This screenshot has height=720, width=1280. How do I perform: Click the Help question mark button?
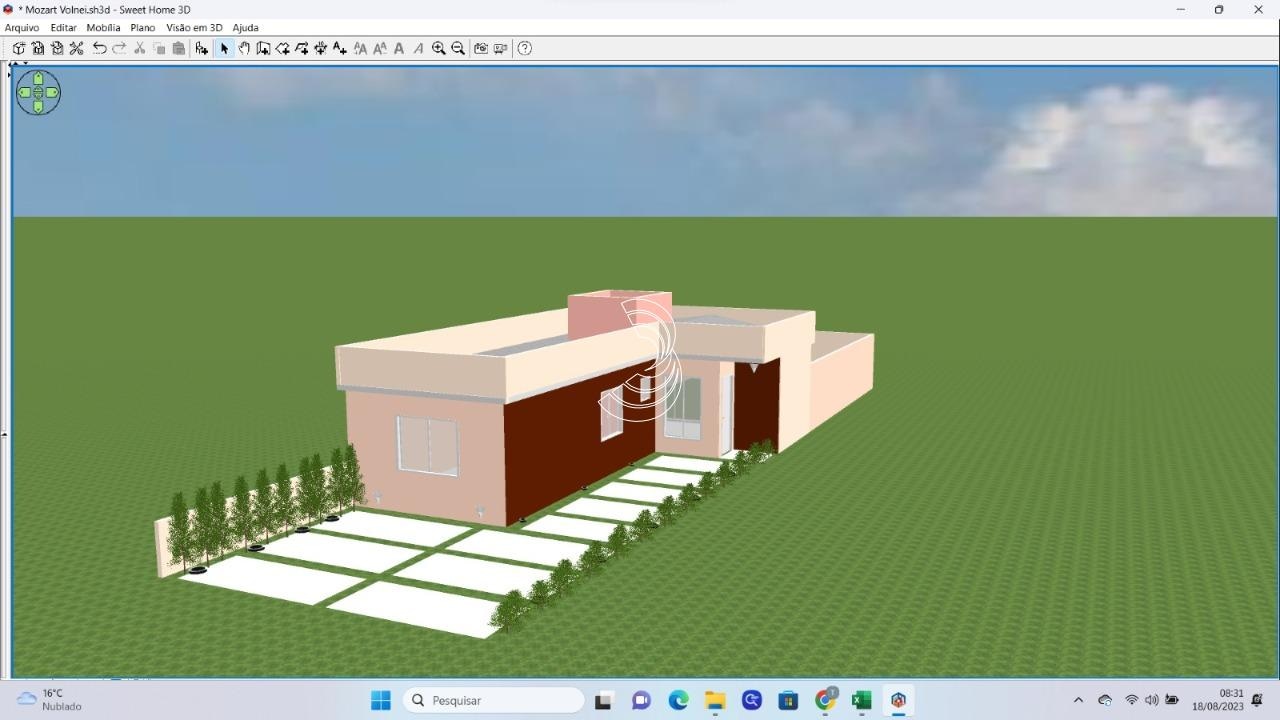click(525, 48)
